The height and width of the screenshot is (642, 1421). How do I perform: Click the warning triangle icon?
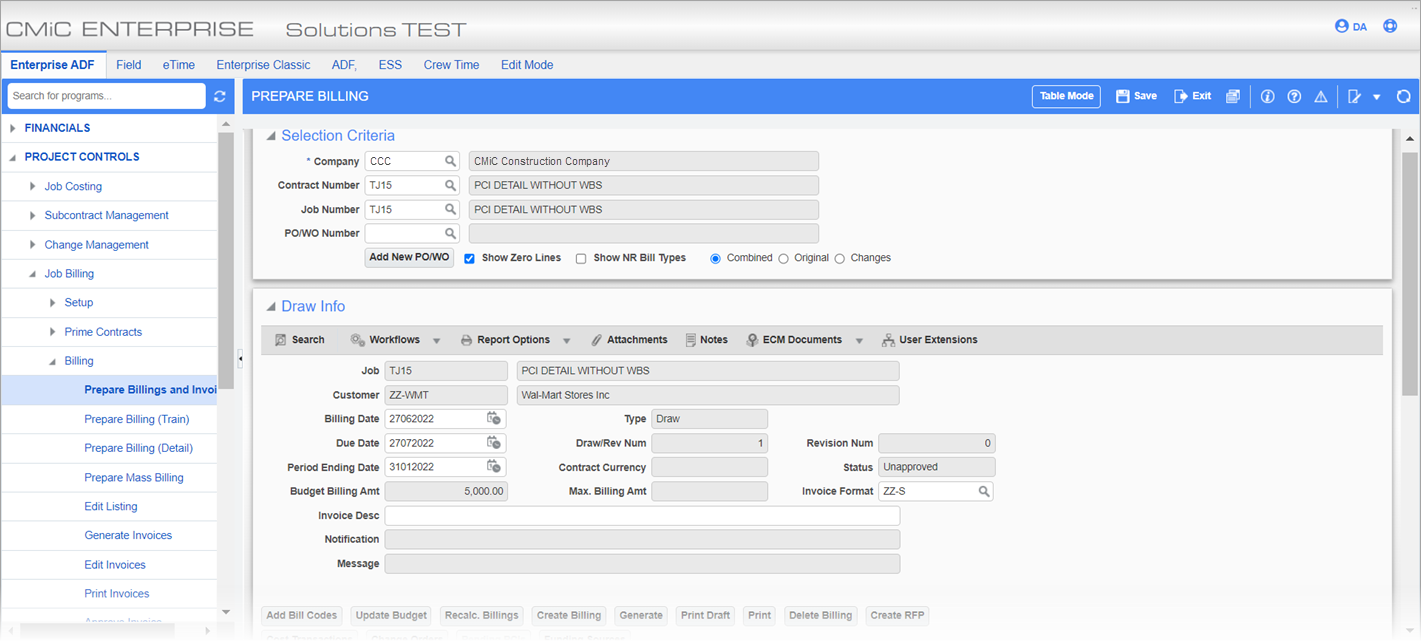(1321, 96)
